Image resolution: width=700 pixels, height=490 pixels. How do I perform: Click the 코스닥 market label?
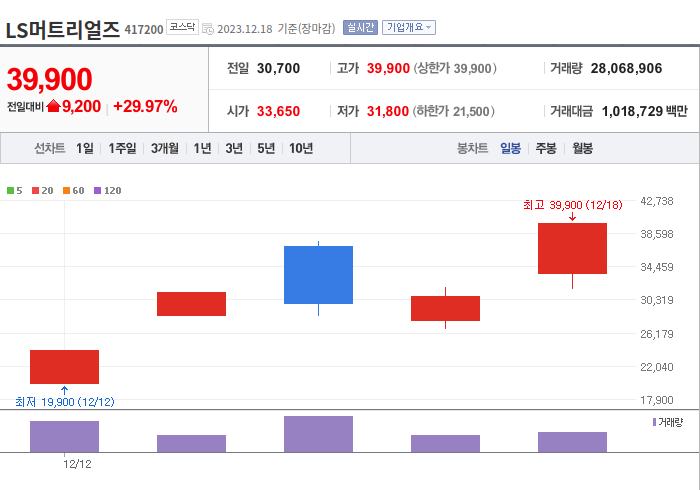(x=182, y=27)
